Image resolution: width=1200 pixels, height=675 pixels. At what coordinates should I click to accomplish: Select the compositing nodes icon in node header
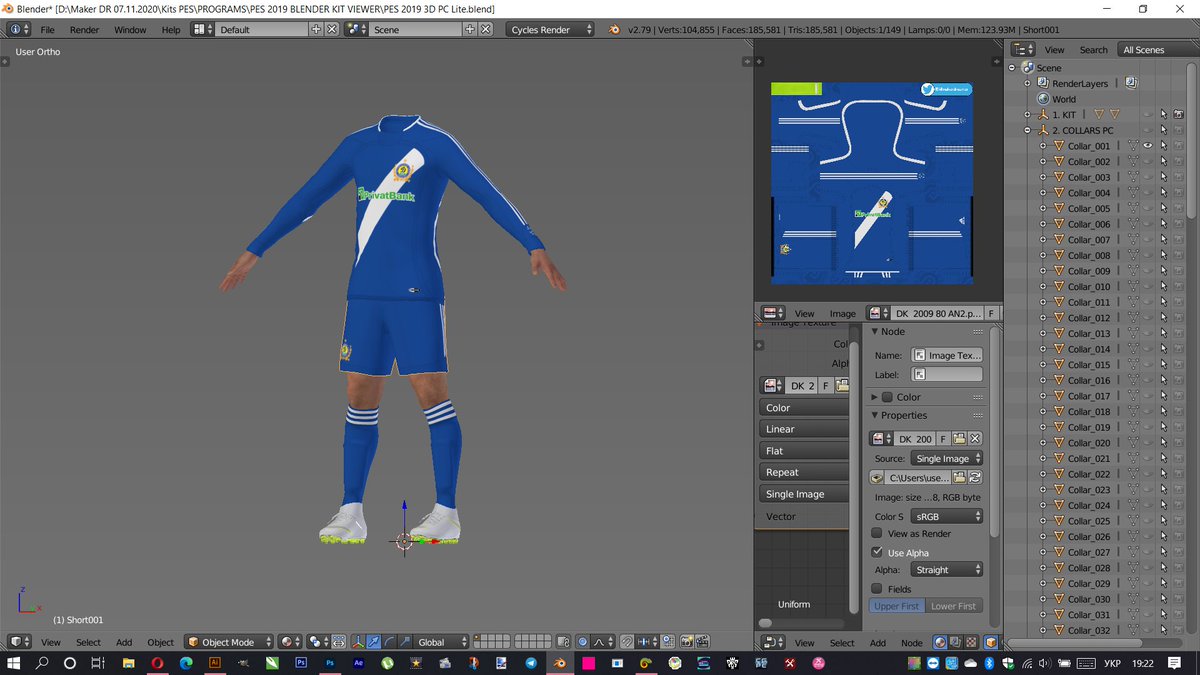[957, 643]
